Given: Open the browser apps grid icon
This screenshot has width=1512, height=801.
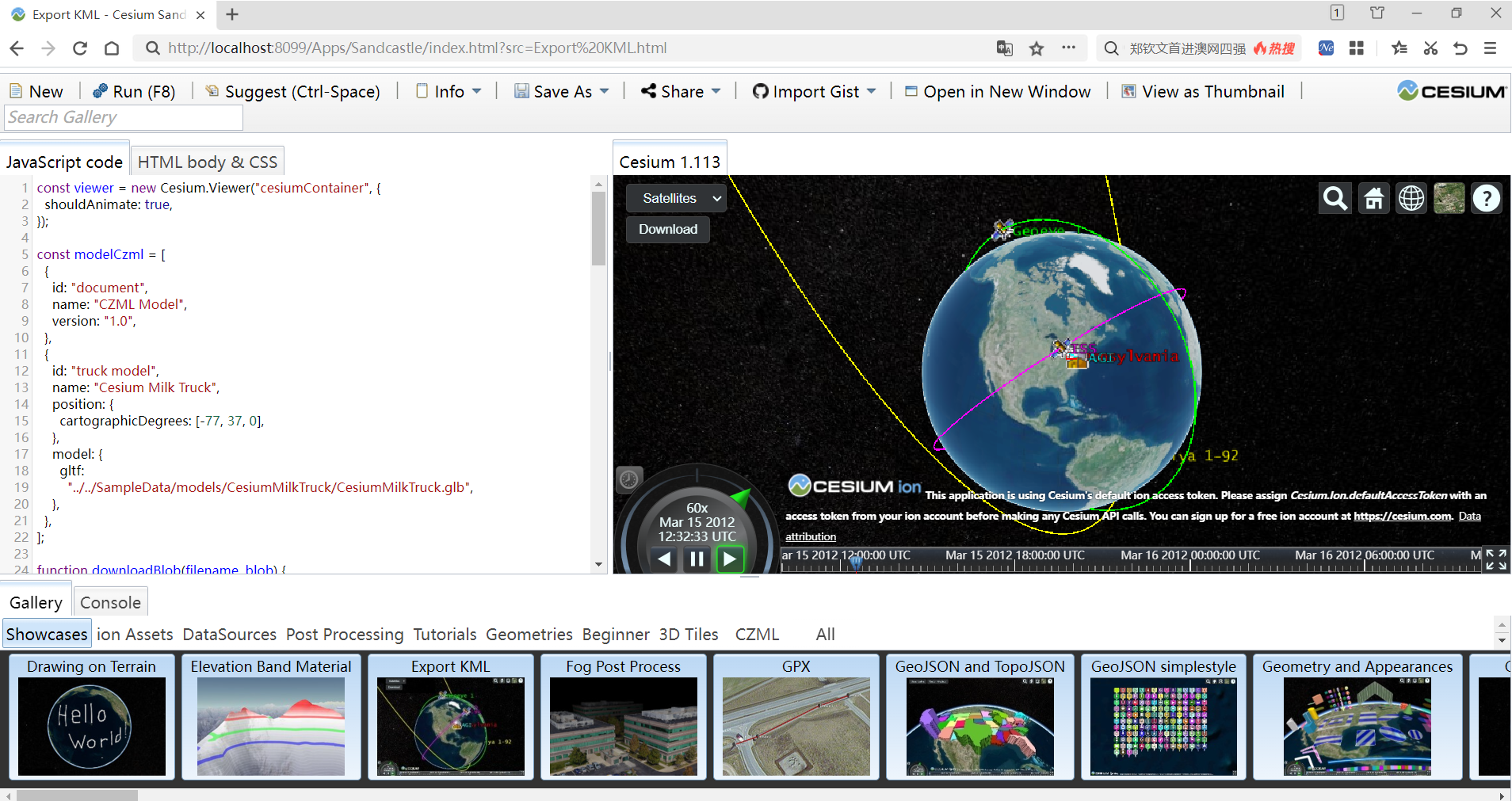Looking at the screenshot, I should coord(1357,48).
